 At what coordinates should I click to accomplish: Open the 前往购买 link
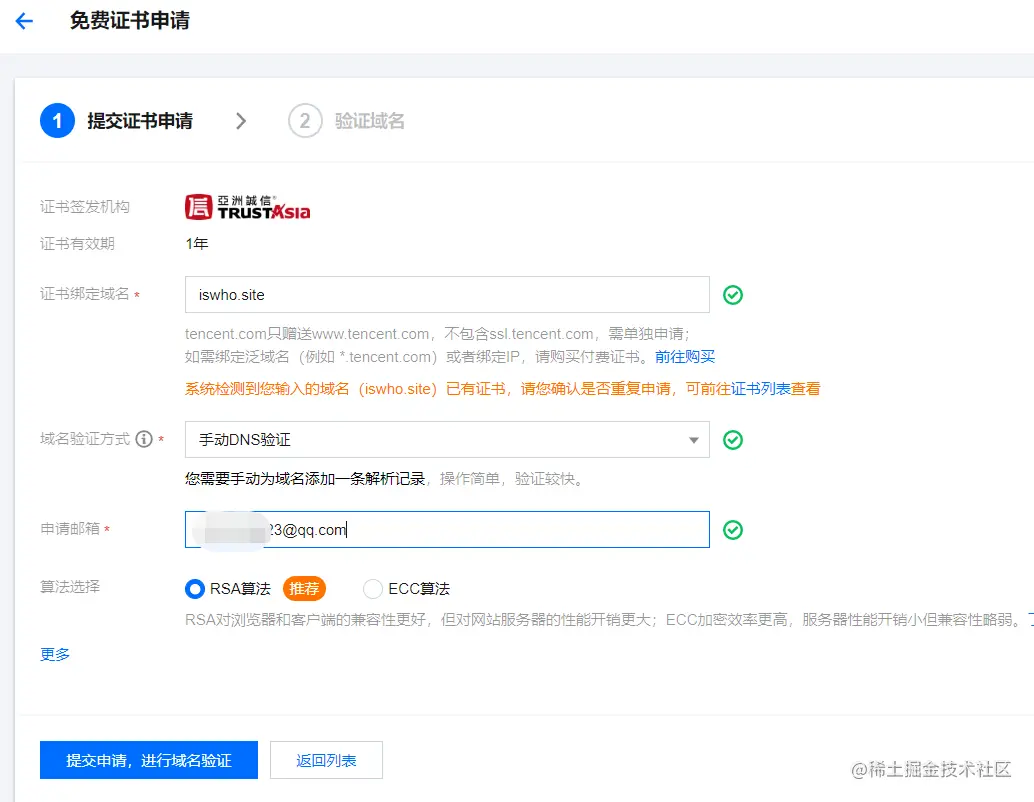[685, 357]
